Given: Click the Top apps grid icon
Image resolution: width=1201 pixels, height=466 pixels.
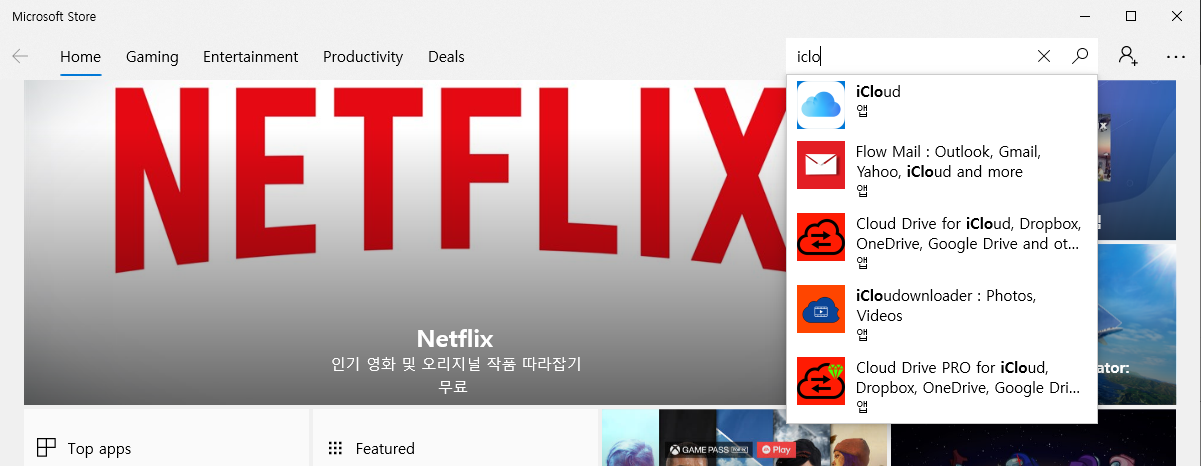Looking at the screenshot, I should tap(46, 448).
